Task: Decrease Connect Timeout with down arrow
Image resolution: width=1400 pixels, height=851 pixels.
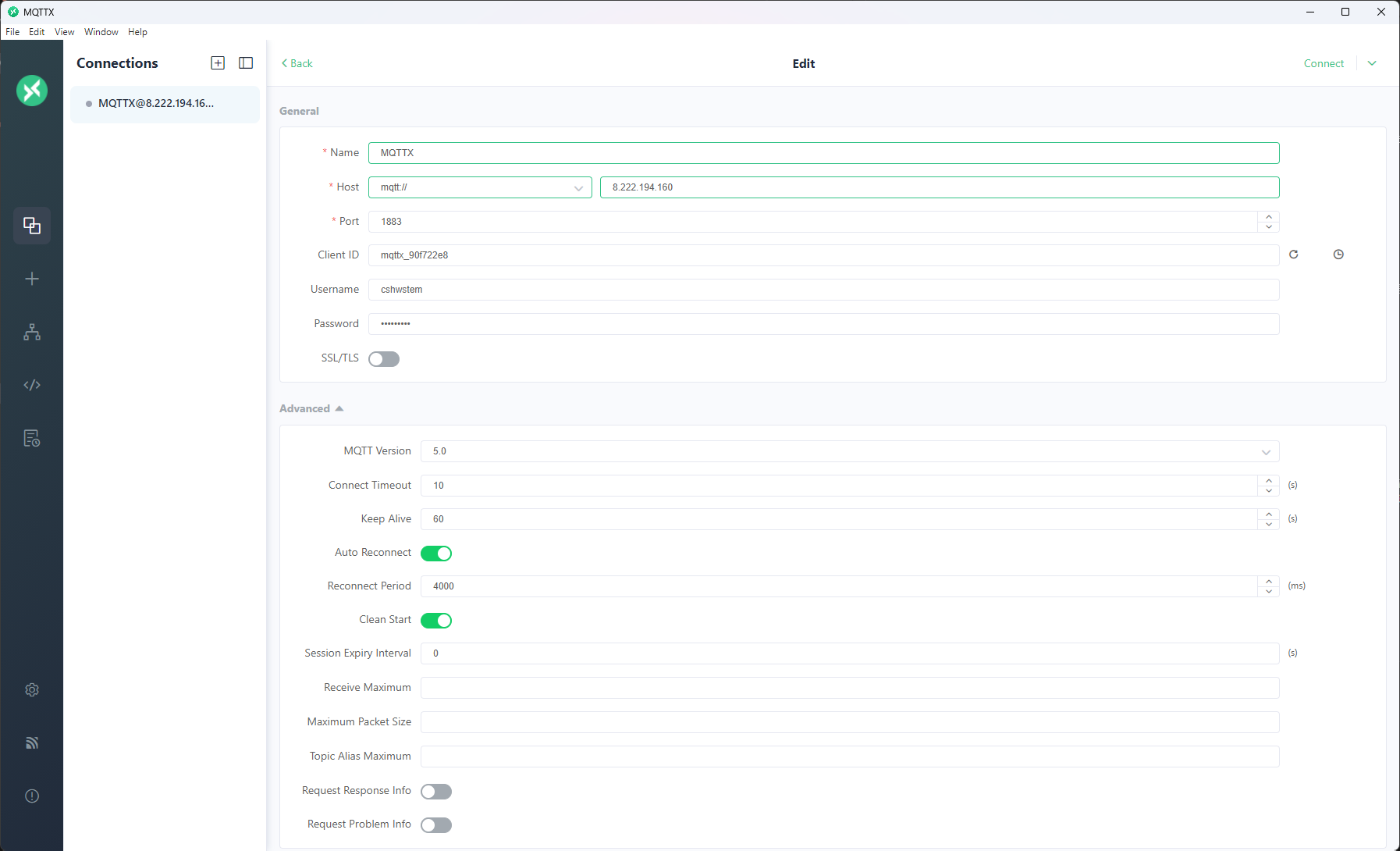Action: [1269, 491]
